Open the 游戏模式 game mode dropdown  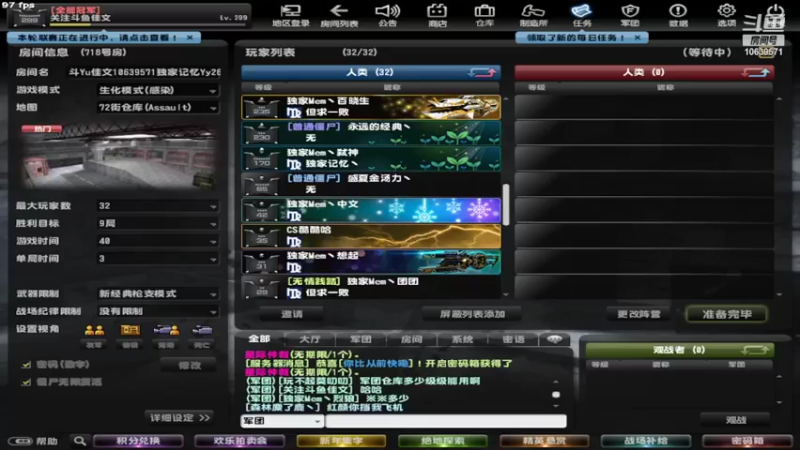[x=158, y=90]
